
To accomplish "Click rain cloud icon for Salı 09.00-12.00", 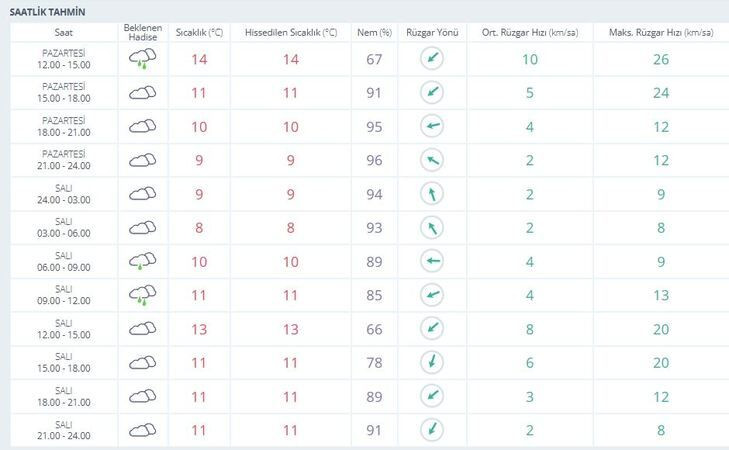I will coord(143,295).
